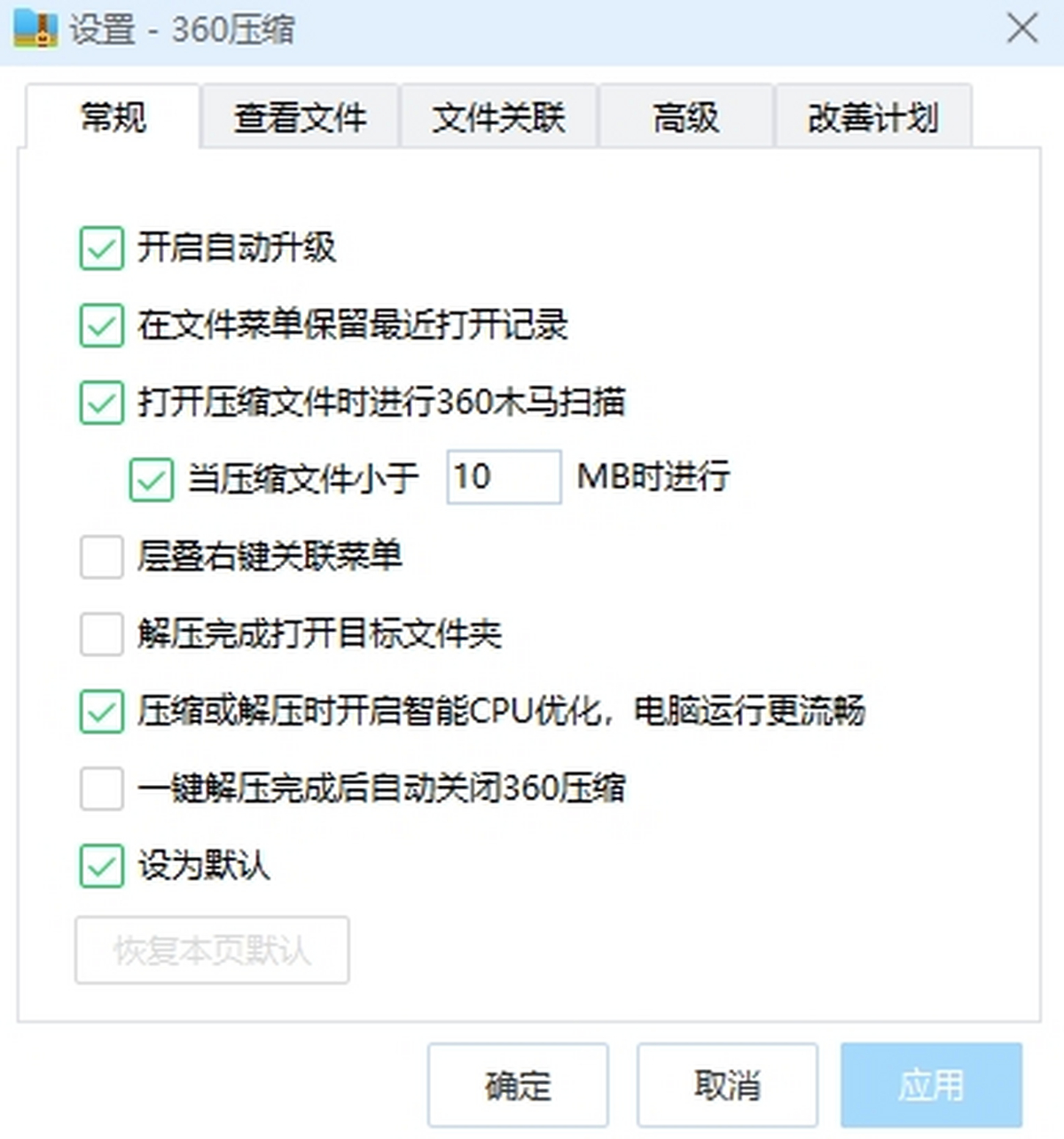The image size is (1064, 1139).
Task: Open the 文件关联 tab
Action: (x=498, y=117)
